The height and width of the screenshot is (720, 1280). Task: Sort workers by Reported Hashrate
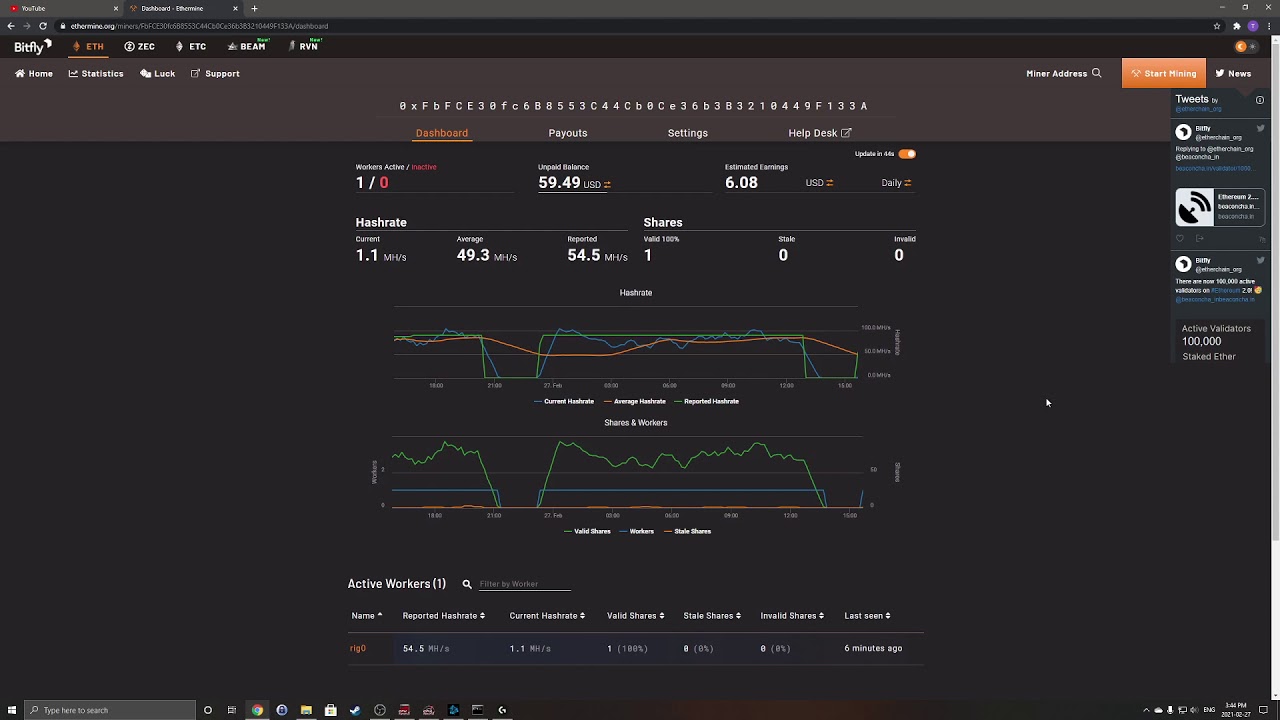pos(444,616)
